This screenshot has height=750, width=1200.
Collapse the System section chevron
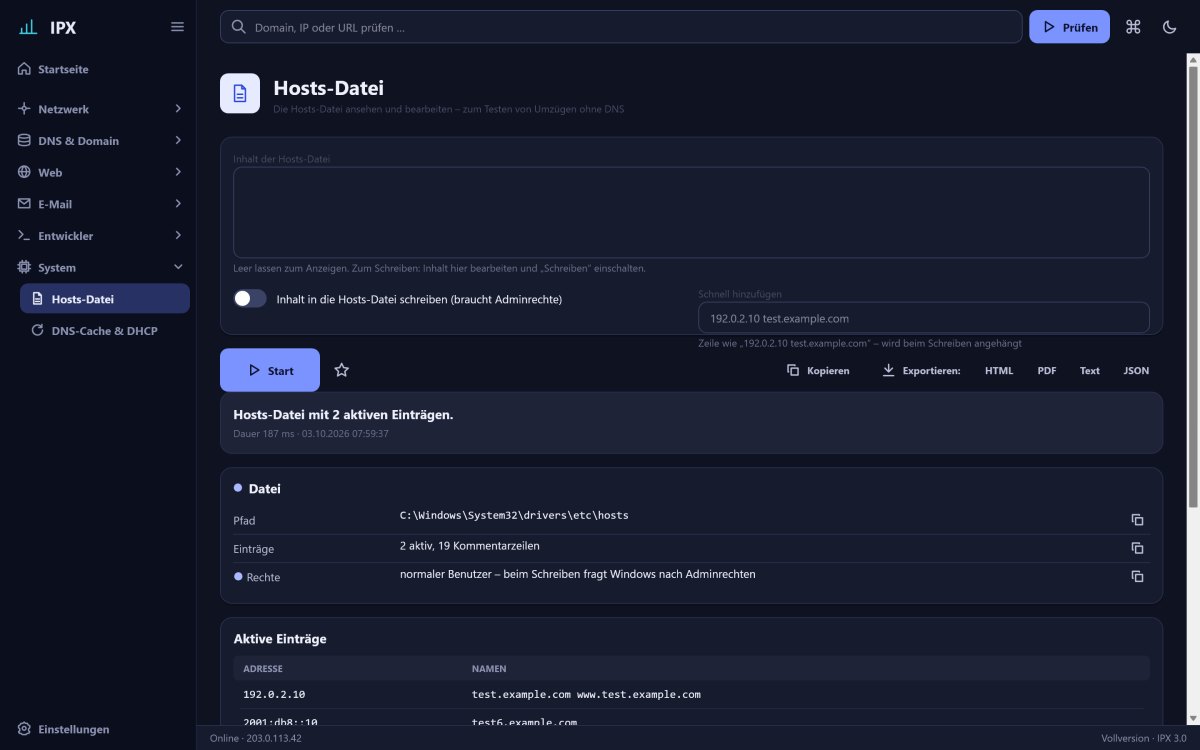tap(178, 267)
